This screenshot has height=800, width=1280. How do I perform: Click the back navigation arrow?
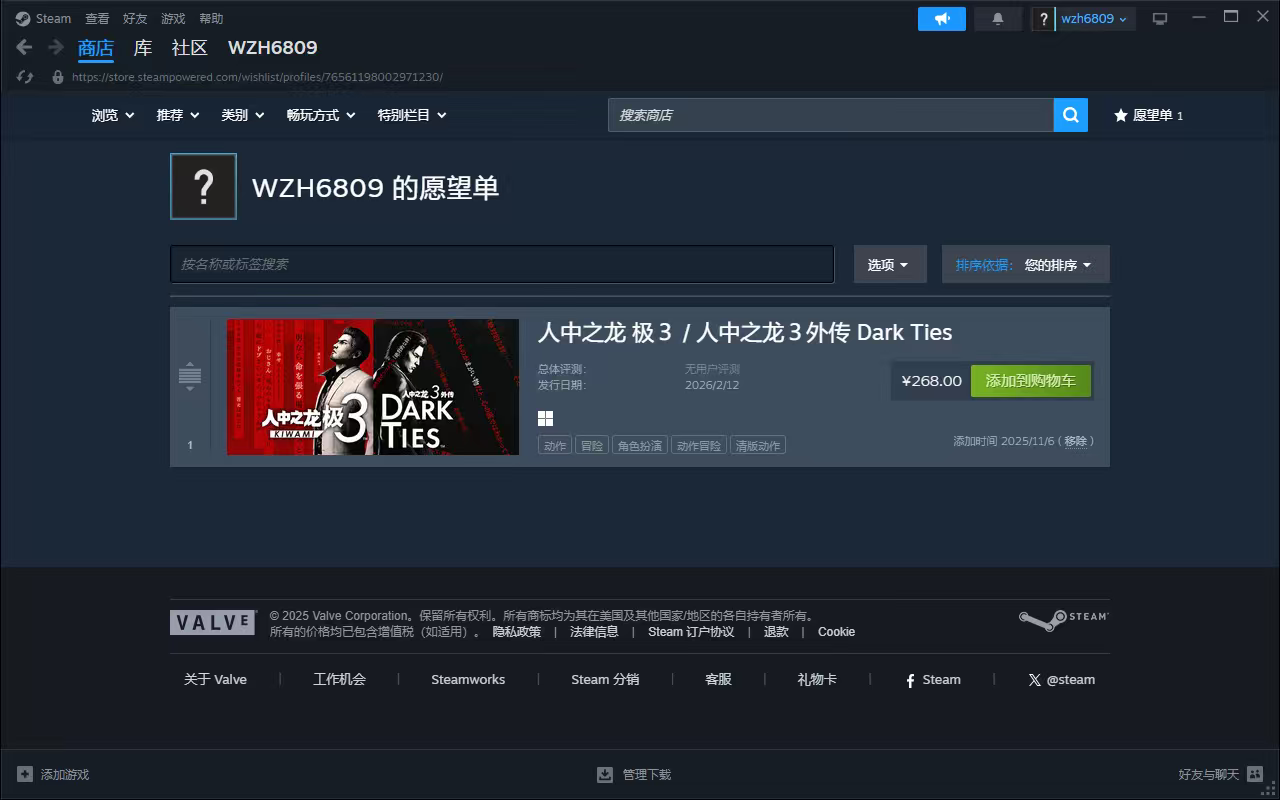click(25, 47)
